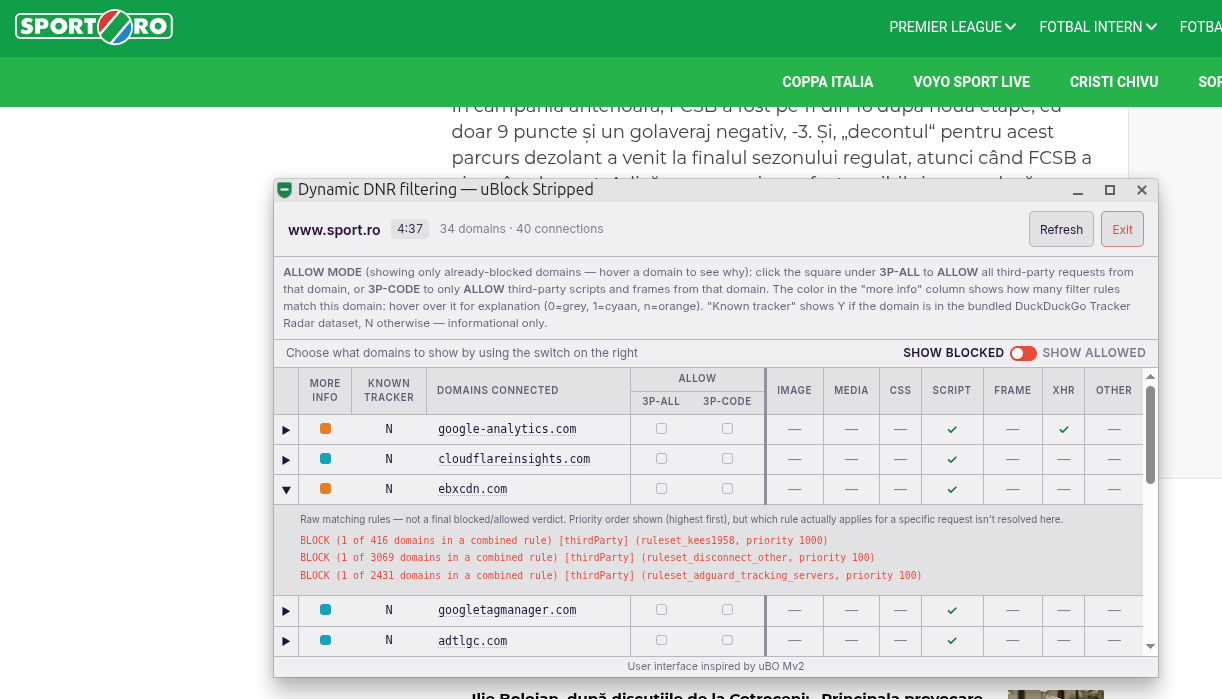Viewport: 1222px width, 699px height.
Task: Check 3P-ALL box for googletagmanager.com
Action: point(661,610)
